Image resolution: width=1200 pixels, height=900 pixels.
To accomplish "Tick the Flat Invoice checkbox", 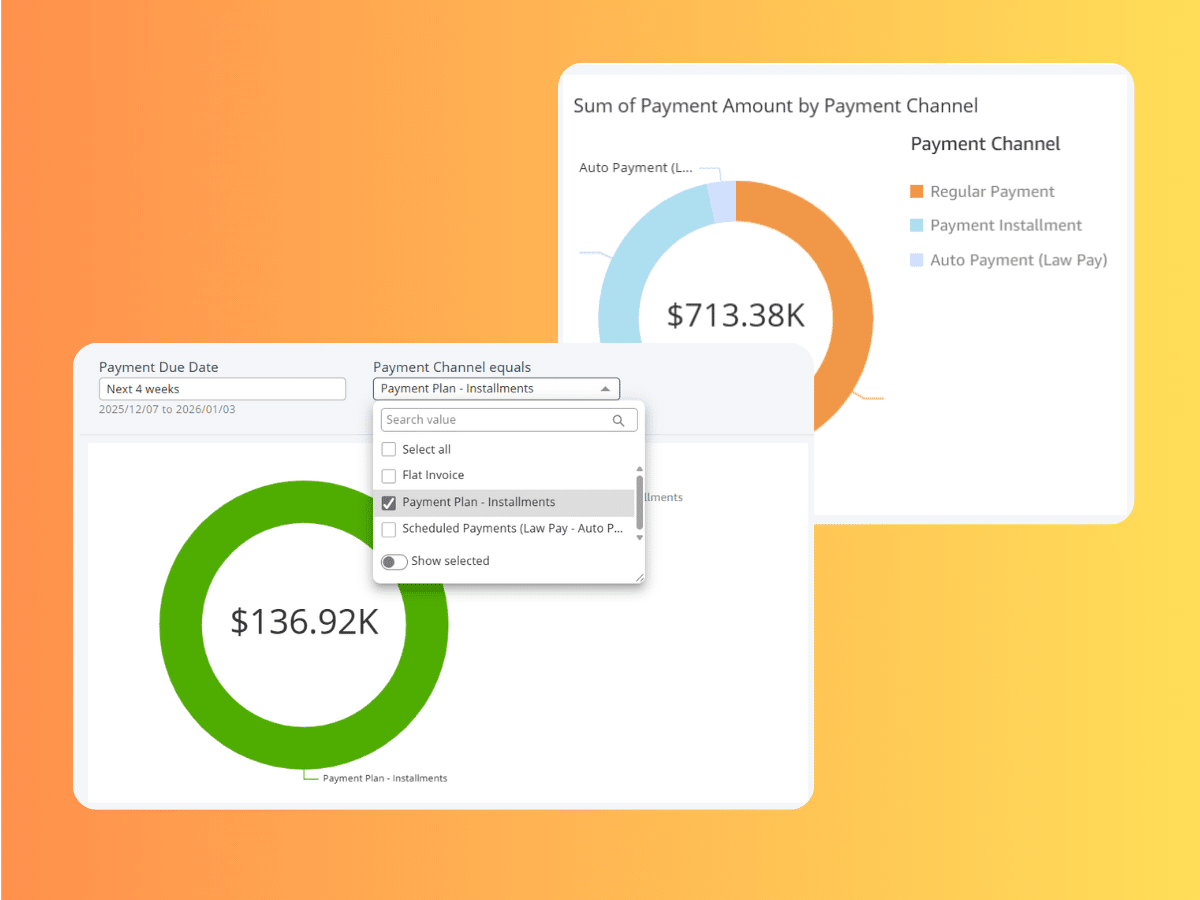I will point(389,476).
